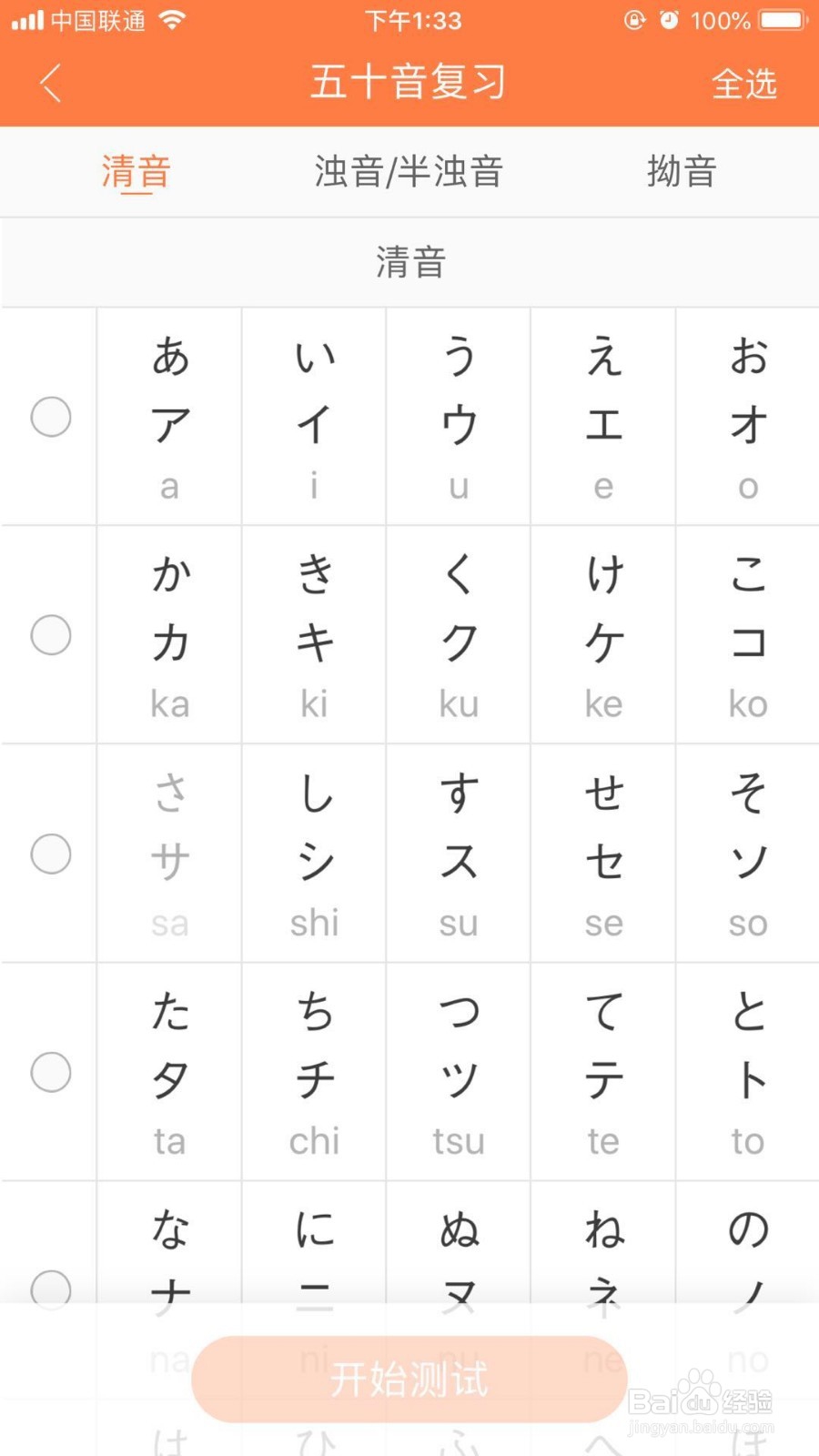Select the radio button for the さ row
The height and width of the screenshot is (1456, 819).
[x=51, y=854]
